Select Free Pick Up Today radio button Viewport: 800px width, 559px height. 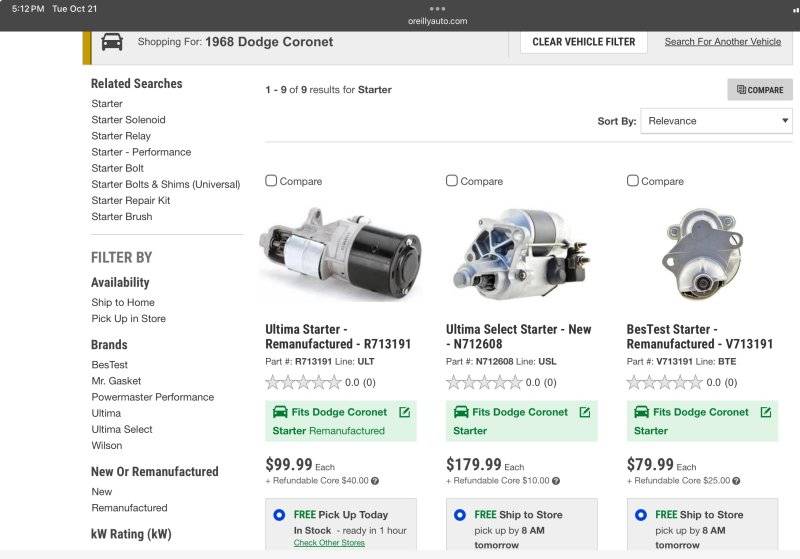(x=279, y=515)
